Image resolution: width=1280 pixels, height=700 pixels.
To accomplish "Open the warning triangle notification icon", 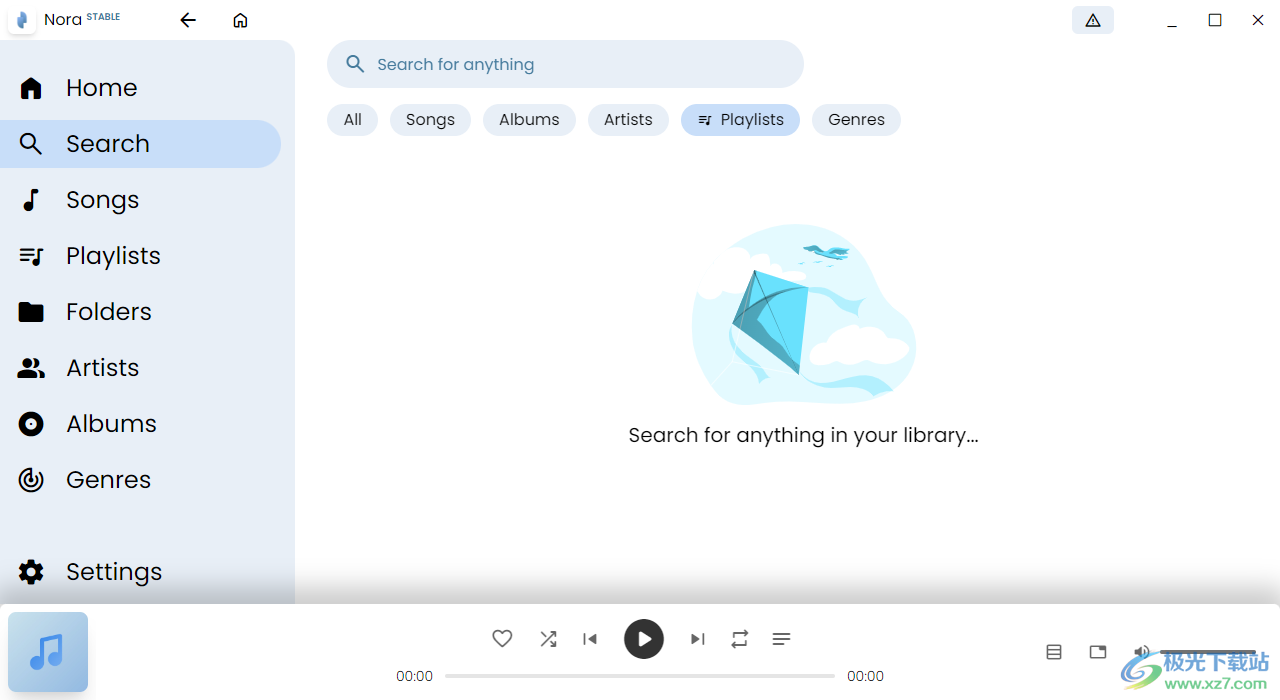I will click(1092, 20).
